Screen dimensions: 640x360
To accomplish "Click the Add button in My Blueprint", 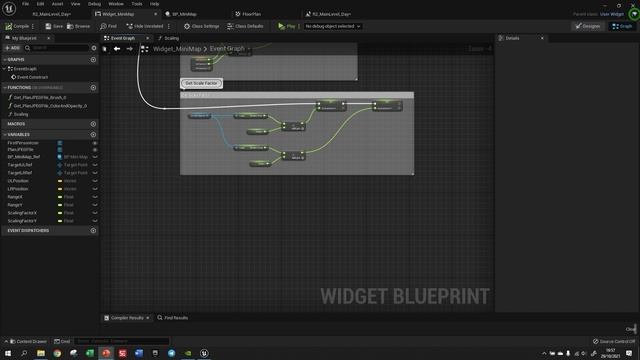I will 12,48.
